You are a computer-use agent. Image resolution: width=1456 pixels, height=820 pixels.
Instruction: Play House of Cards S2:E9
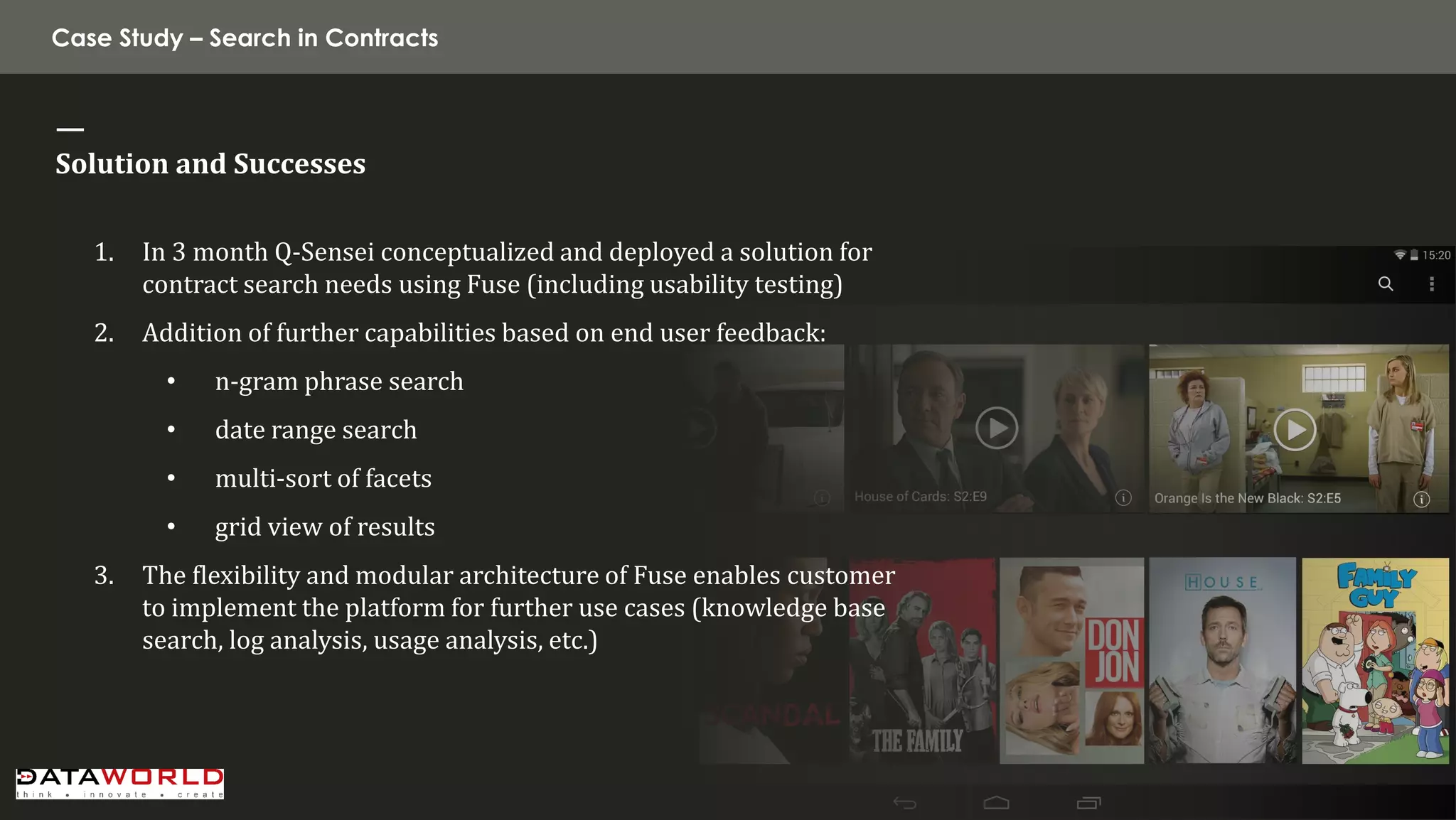click(996, 428)
